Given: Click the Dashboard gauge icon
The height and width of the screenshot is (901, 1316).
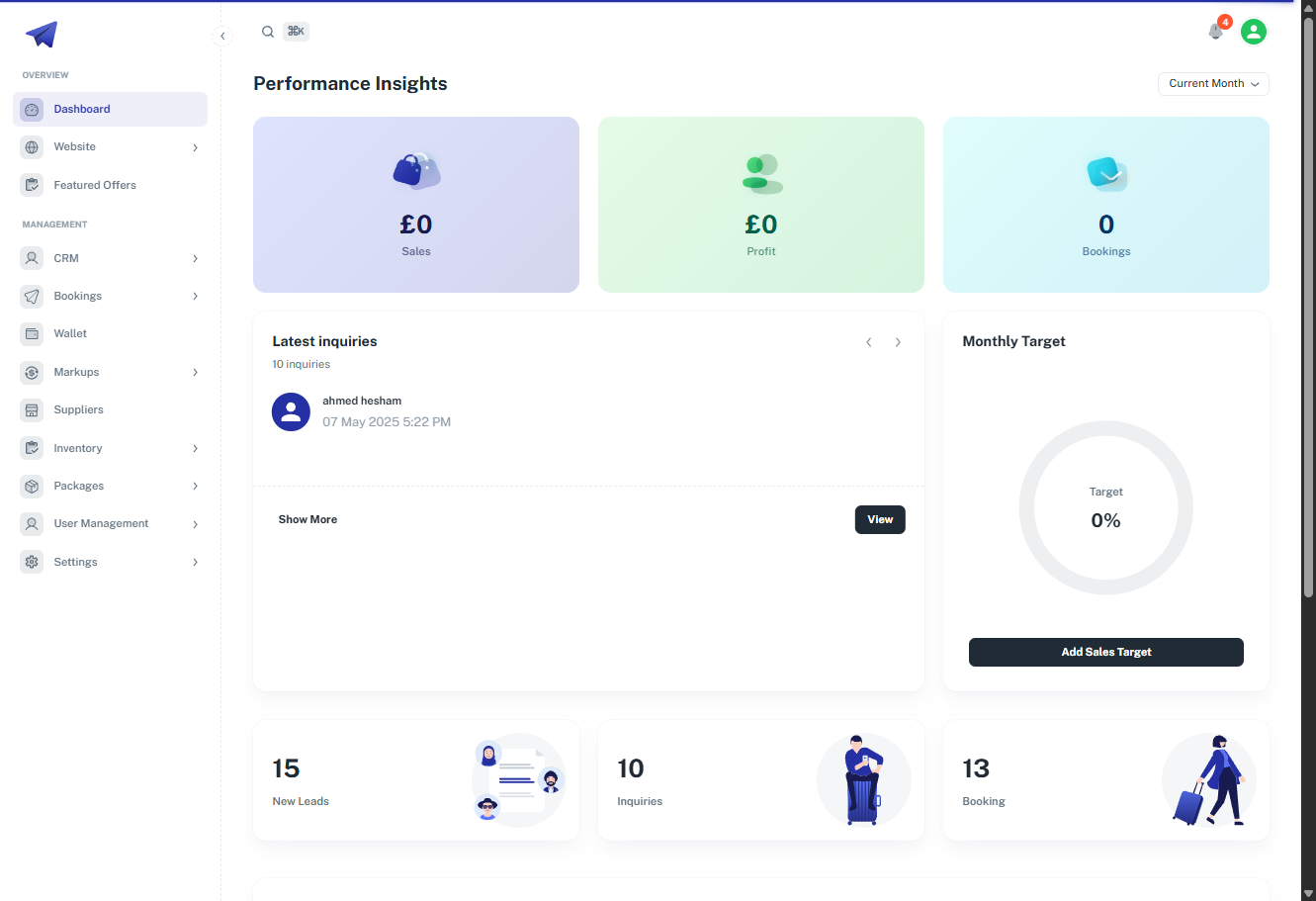Looking at the screenshot, I should [x=32, y=109].
